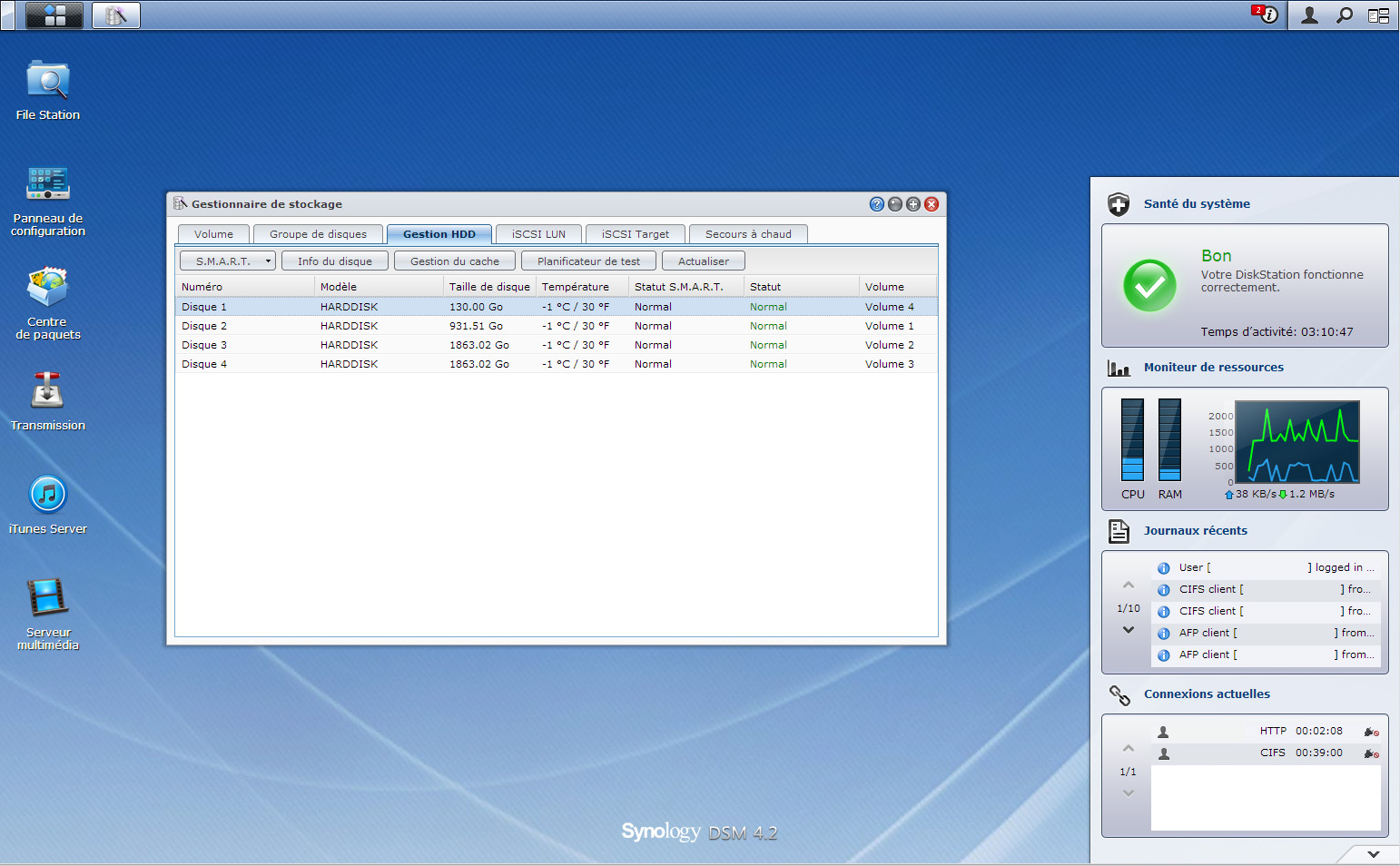Expand the S.M.A.R.T. dropdown
Image resolution: width=1400 pixels, height=866 pixels.
[228, 261]
